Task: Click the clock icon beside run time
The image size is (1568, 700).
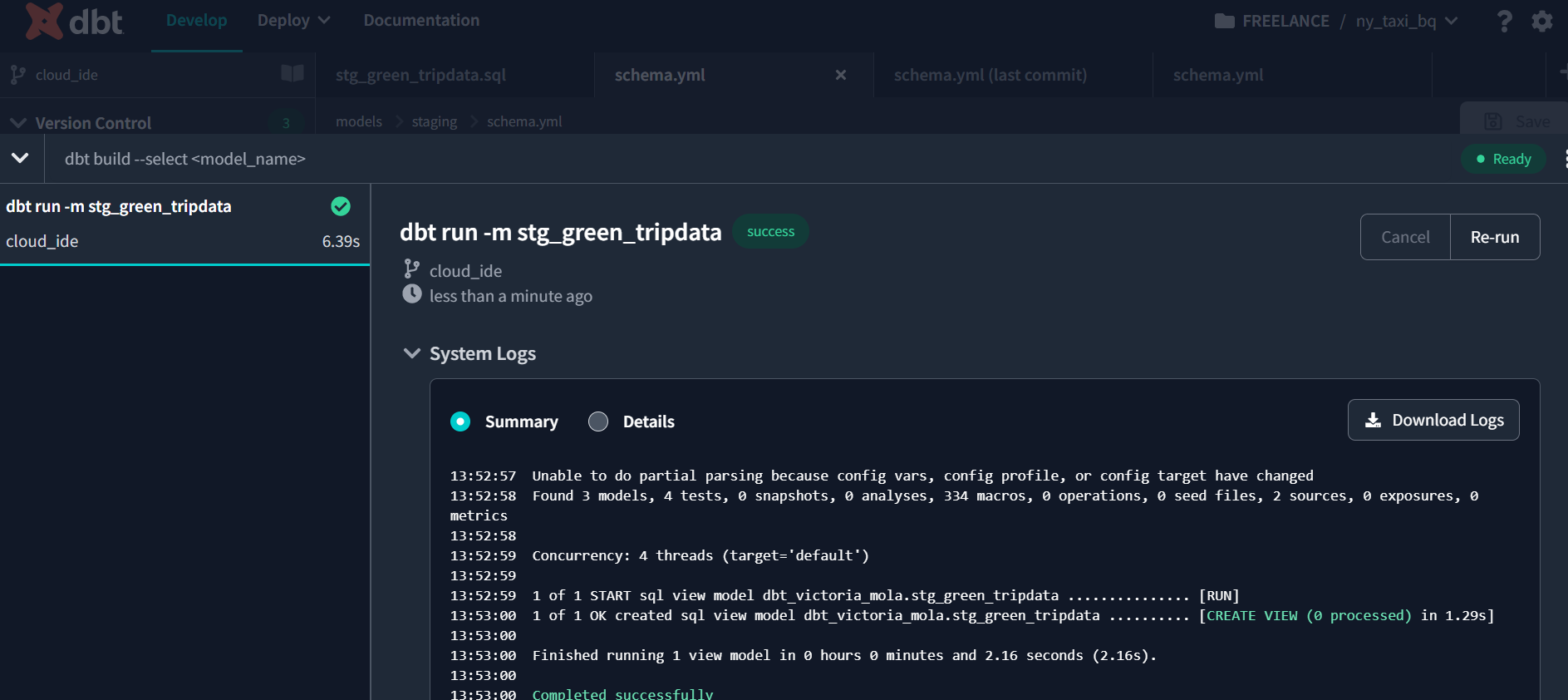Action: click(x=412, y=294)
